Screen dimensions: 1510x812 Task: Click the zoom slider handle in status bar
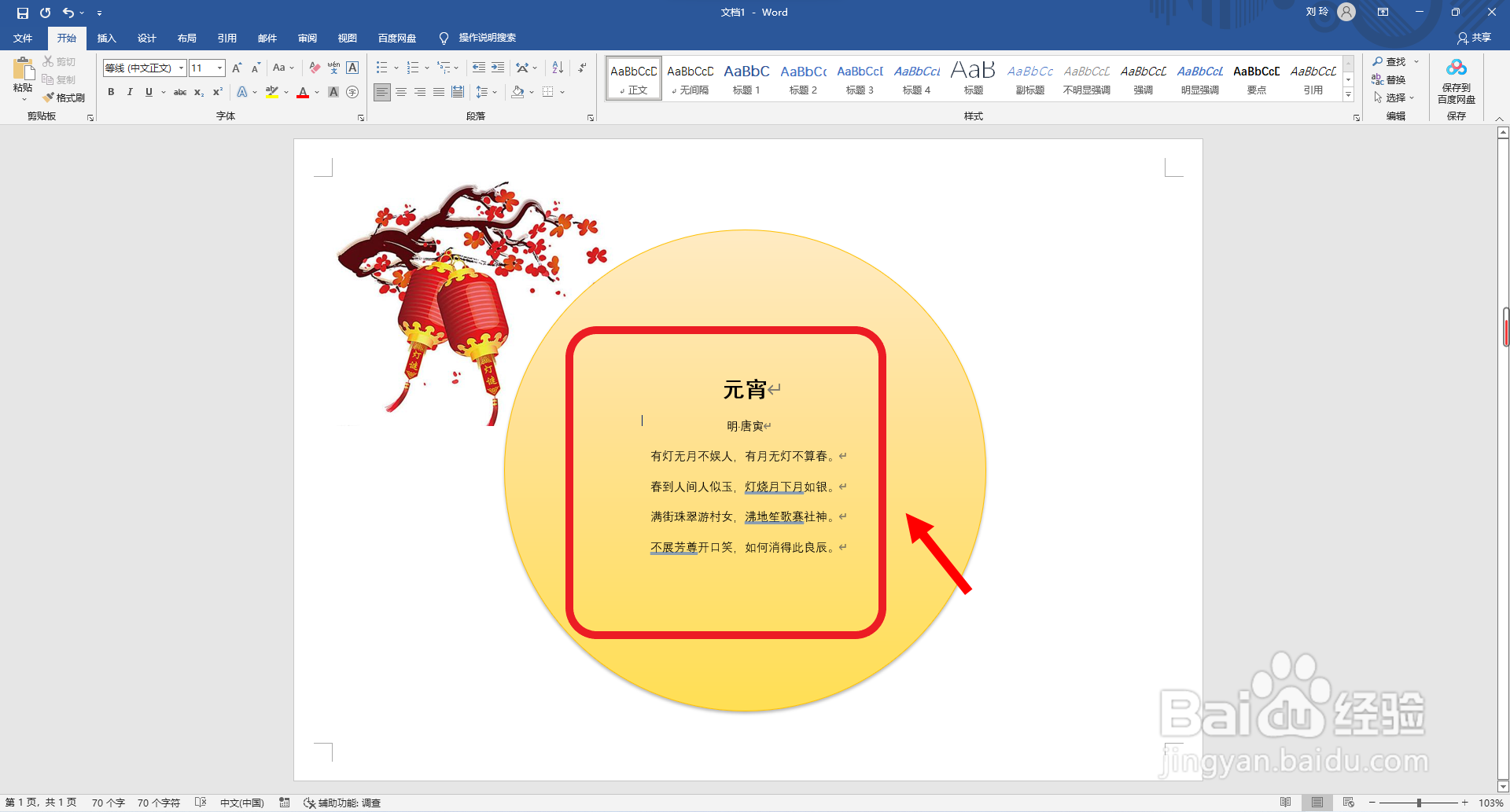coord(1419,803)
